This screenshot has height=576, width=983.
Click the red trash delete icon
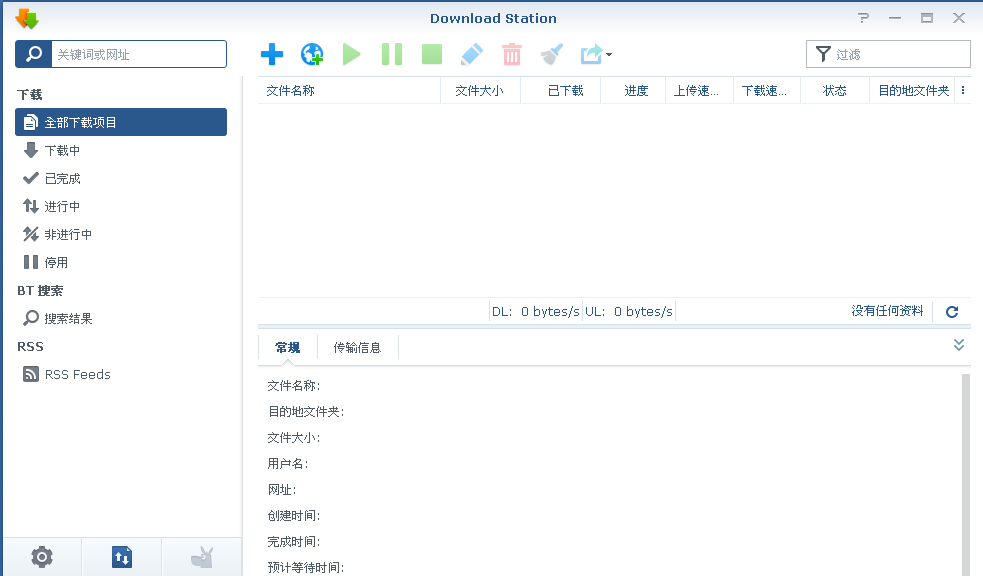(x=512, y=55)
